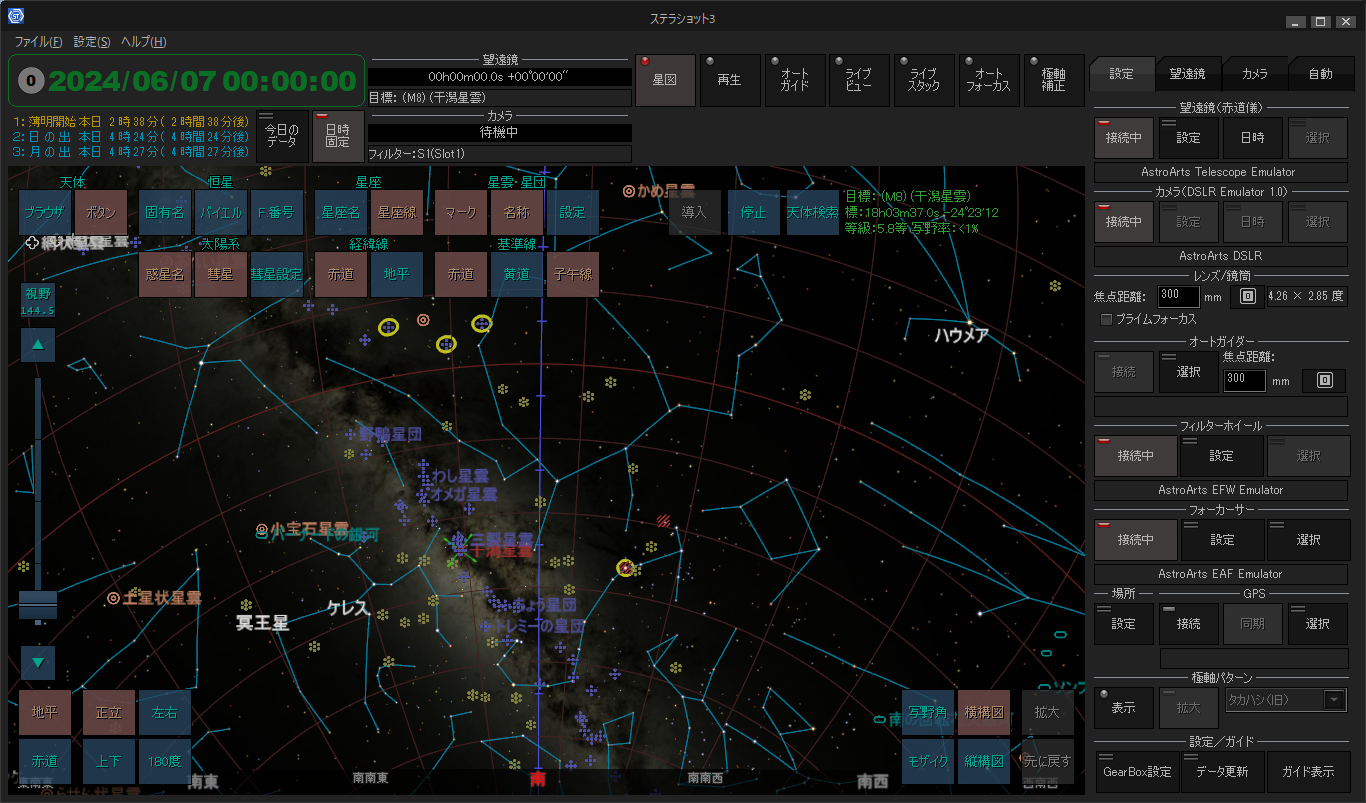Viewport: 1366px width, 803px height.
Task: Click the ステラショット3 app icon in the title bar
Action: click(x=16, y=15)
